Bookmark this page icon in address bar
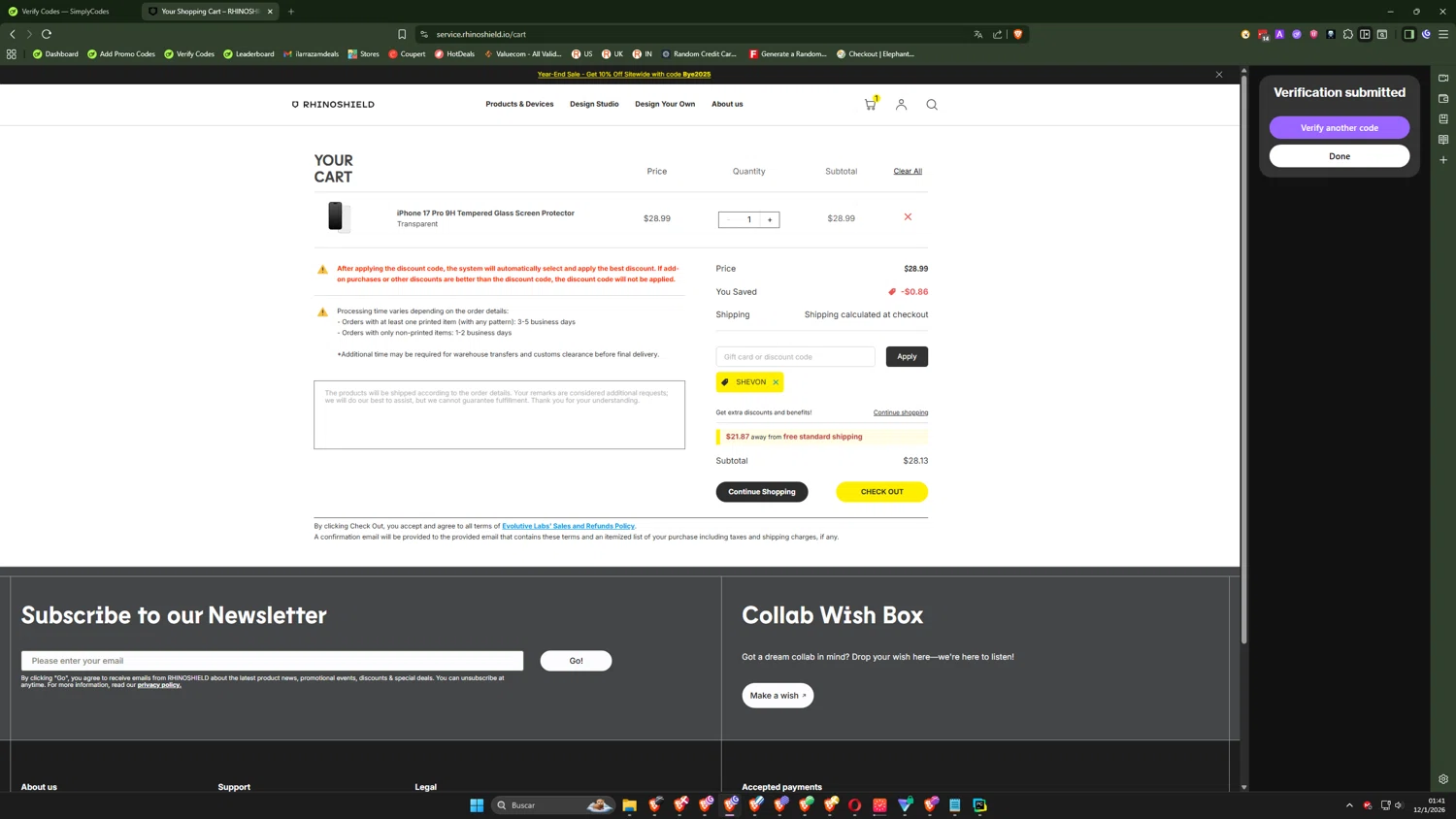Viewport: 1456px width, 819px height. coord(402,34)
